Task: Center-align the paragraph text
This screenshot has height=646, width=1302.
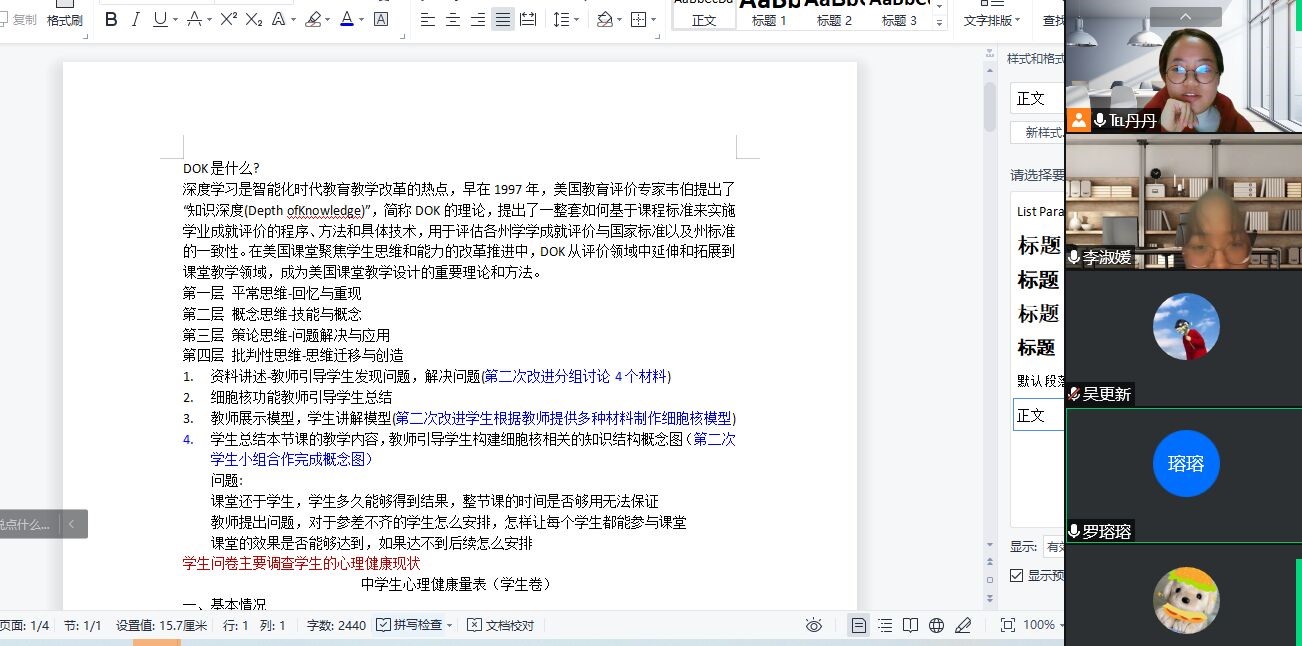Action: coord(453,19)
